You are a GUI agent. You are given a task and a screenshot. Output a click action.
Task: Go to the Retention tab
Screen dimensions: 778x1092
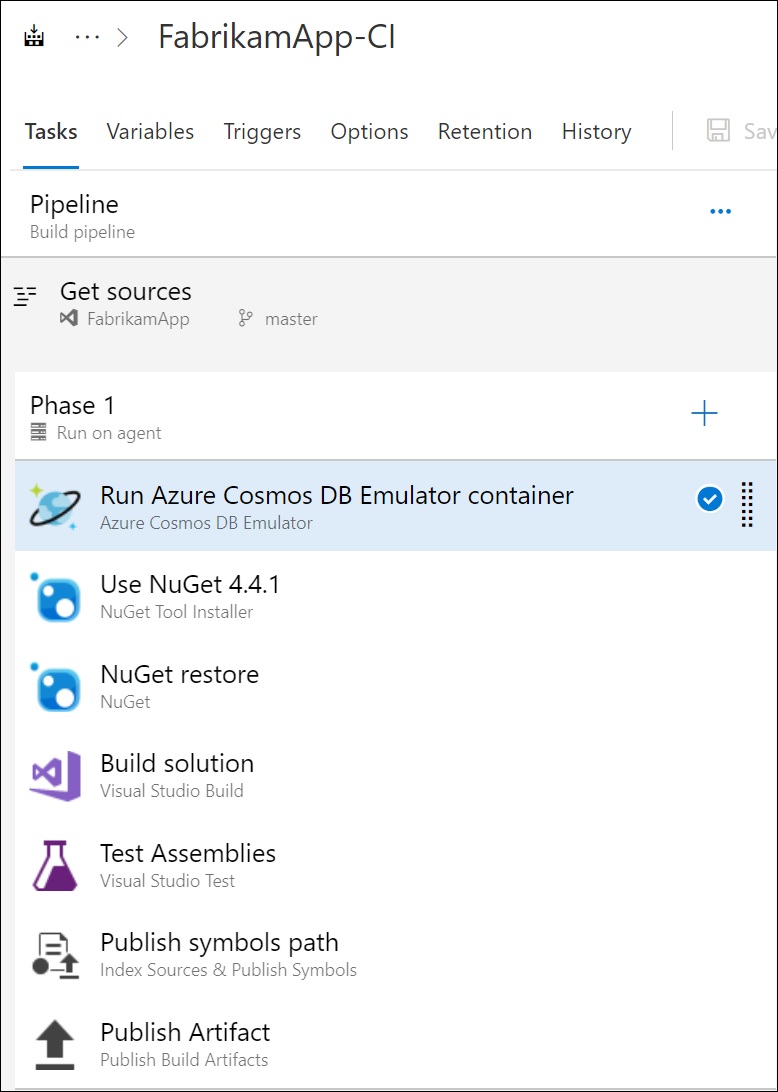click(485, 132)
